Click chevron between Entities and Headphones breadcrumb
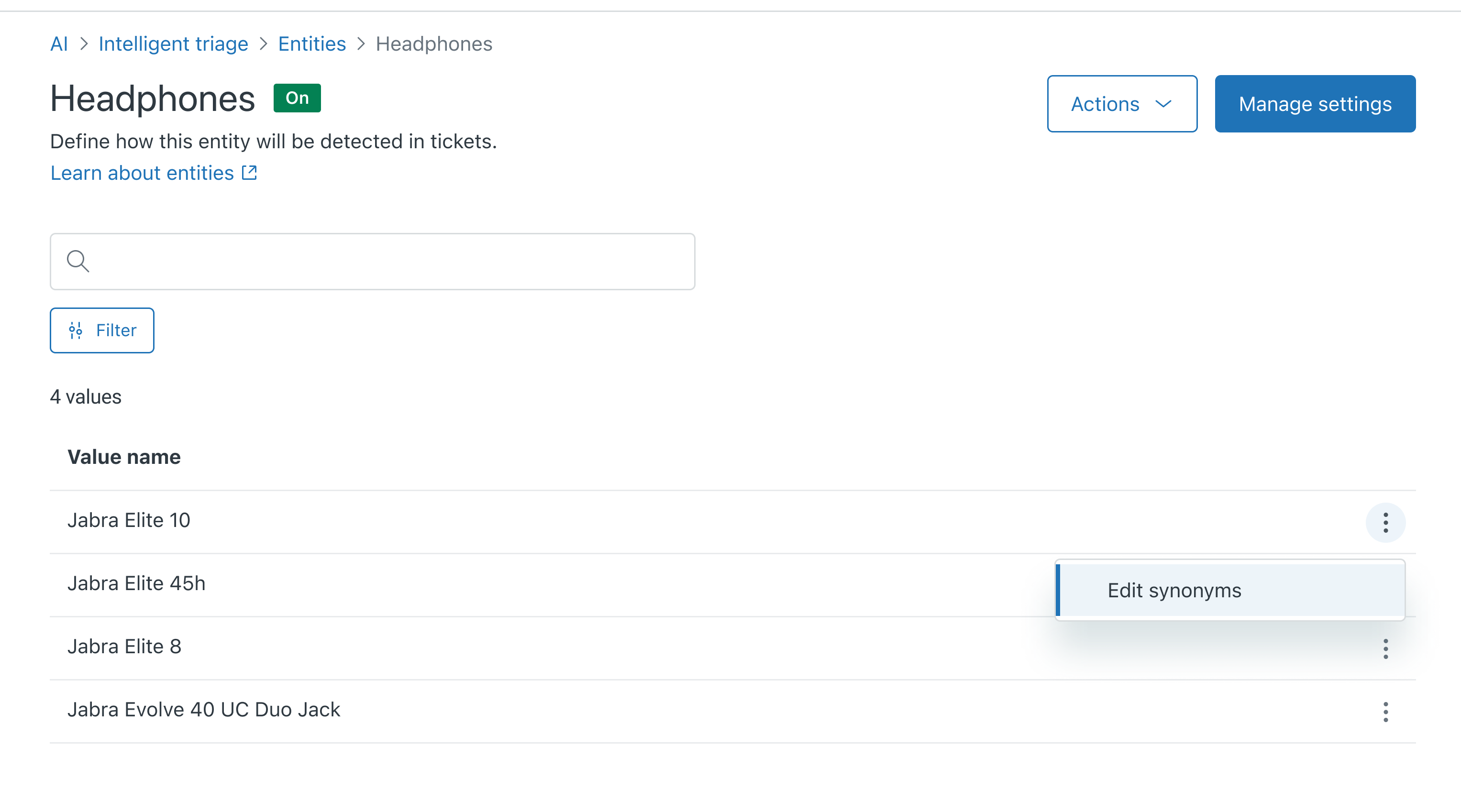1461x812 pixels. tap(361, 44)
